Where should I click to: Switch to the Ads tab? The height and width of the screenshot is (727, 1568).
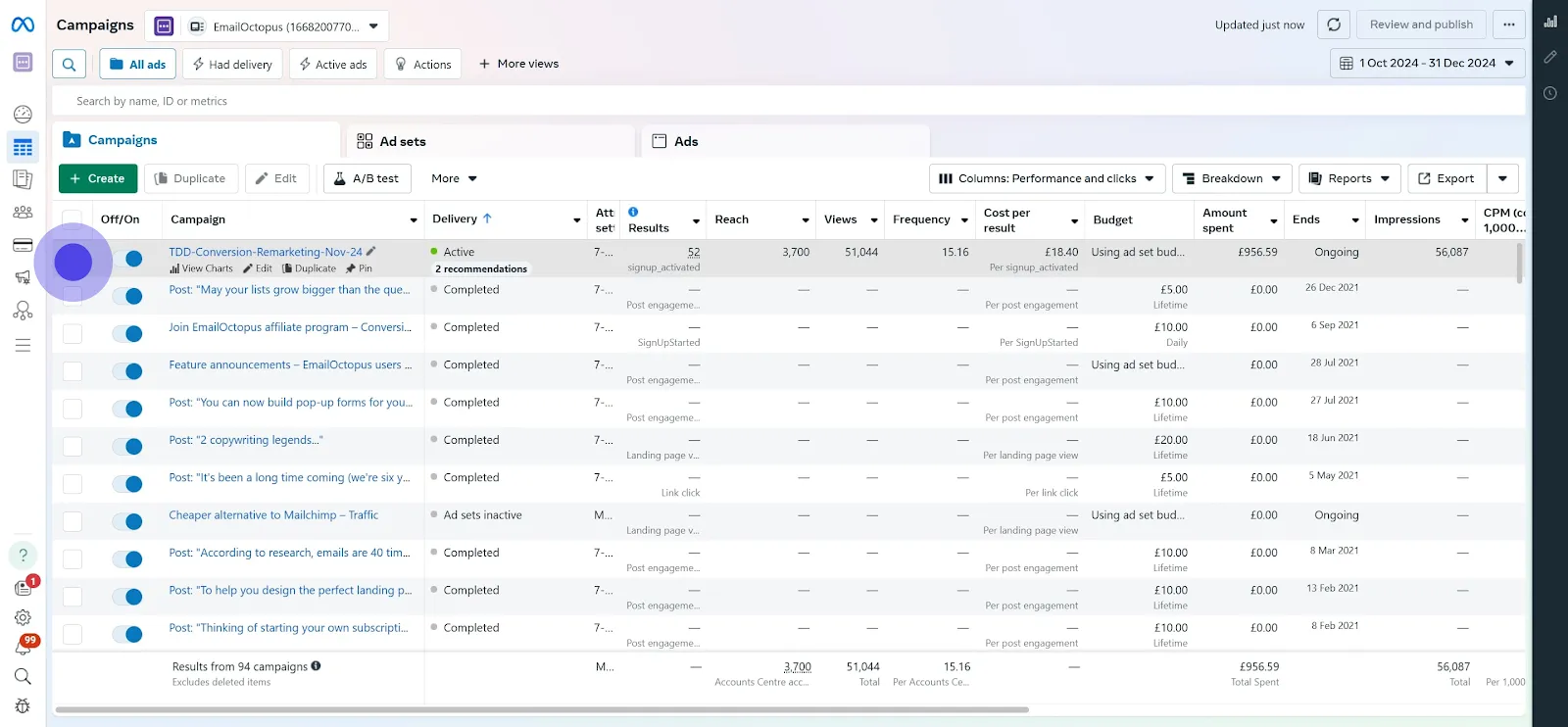coord(686,141)
